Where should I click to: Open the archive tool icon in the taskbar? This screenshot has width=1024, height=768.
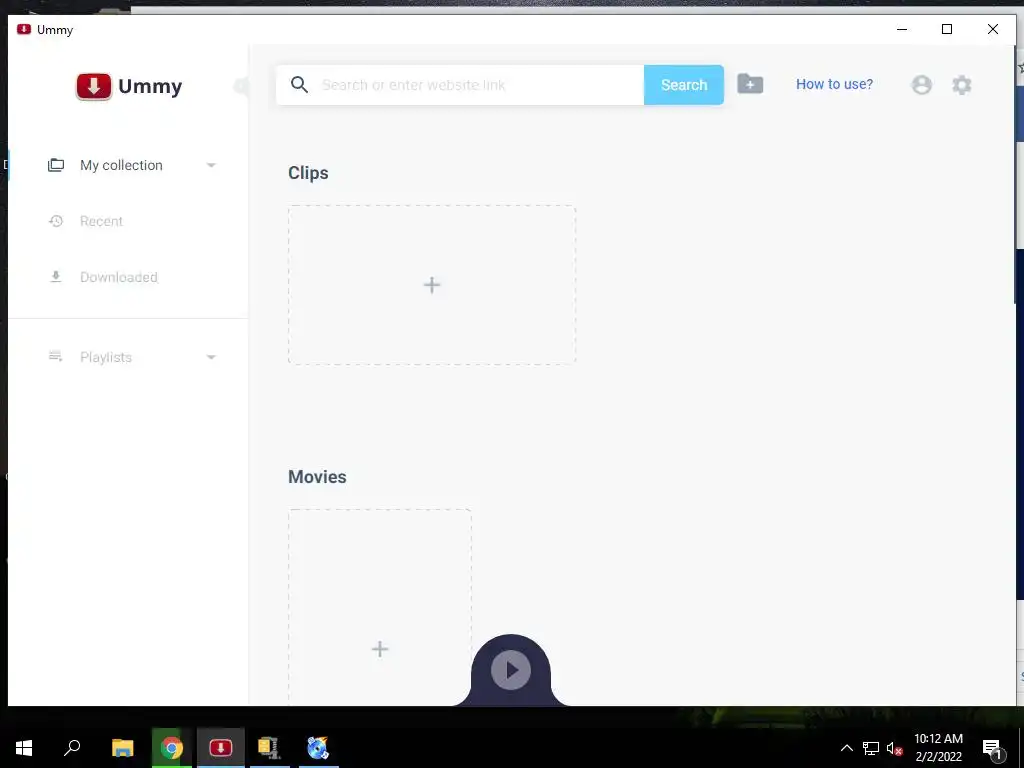point(269,748)
